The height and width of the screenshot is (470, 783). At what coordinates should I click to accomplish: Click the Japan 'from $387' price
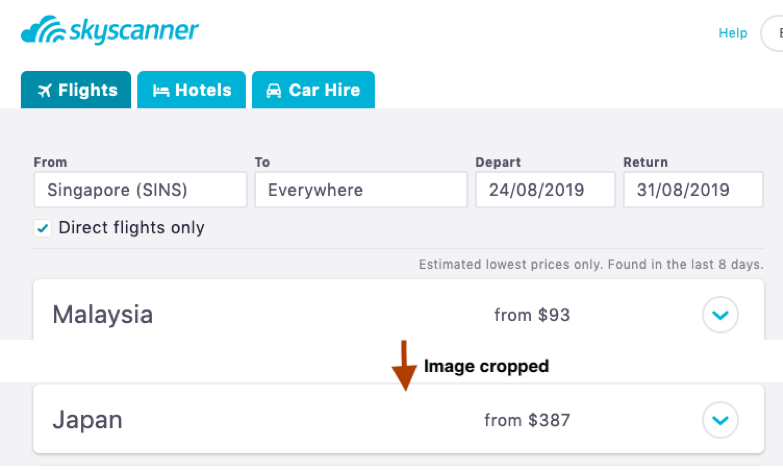(x=527, y=420)
